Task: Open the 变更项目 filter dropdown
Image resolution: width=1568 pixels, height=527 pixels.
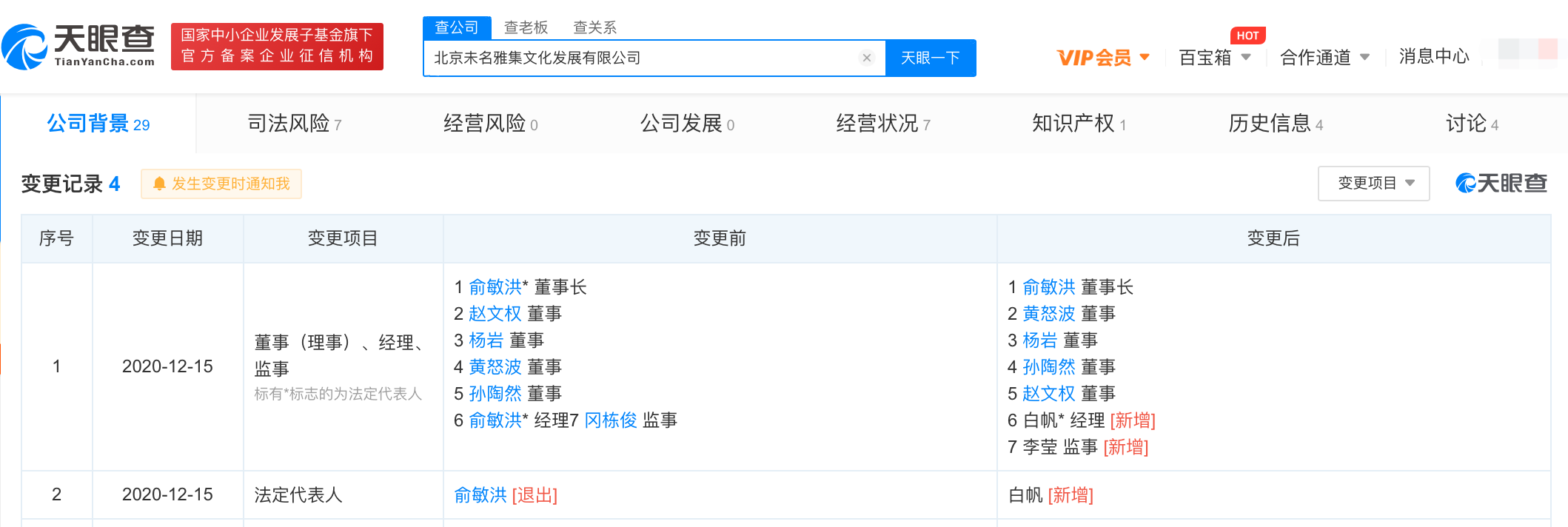Action: point(1374,183)
